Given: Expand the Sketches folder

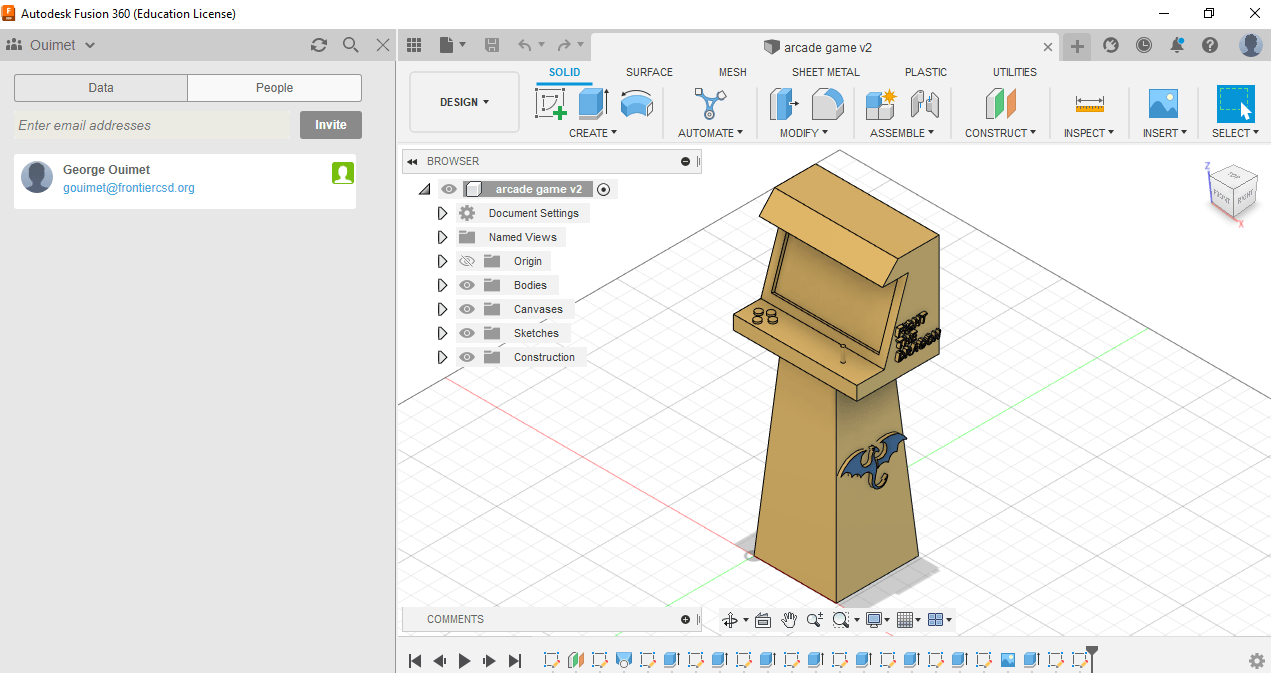Looking at the screenshot, I should click(443, 333).
